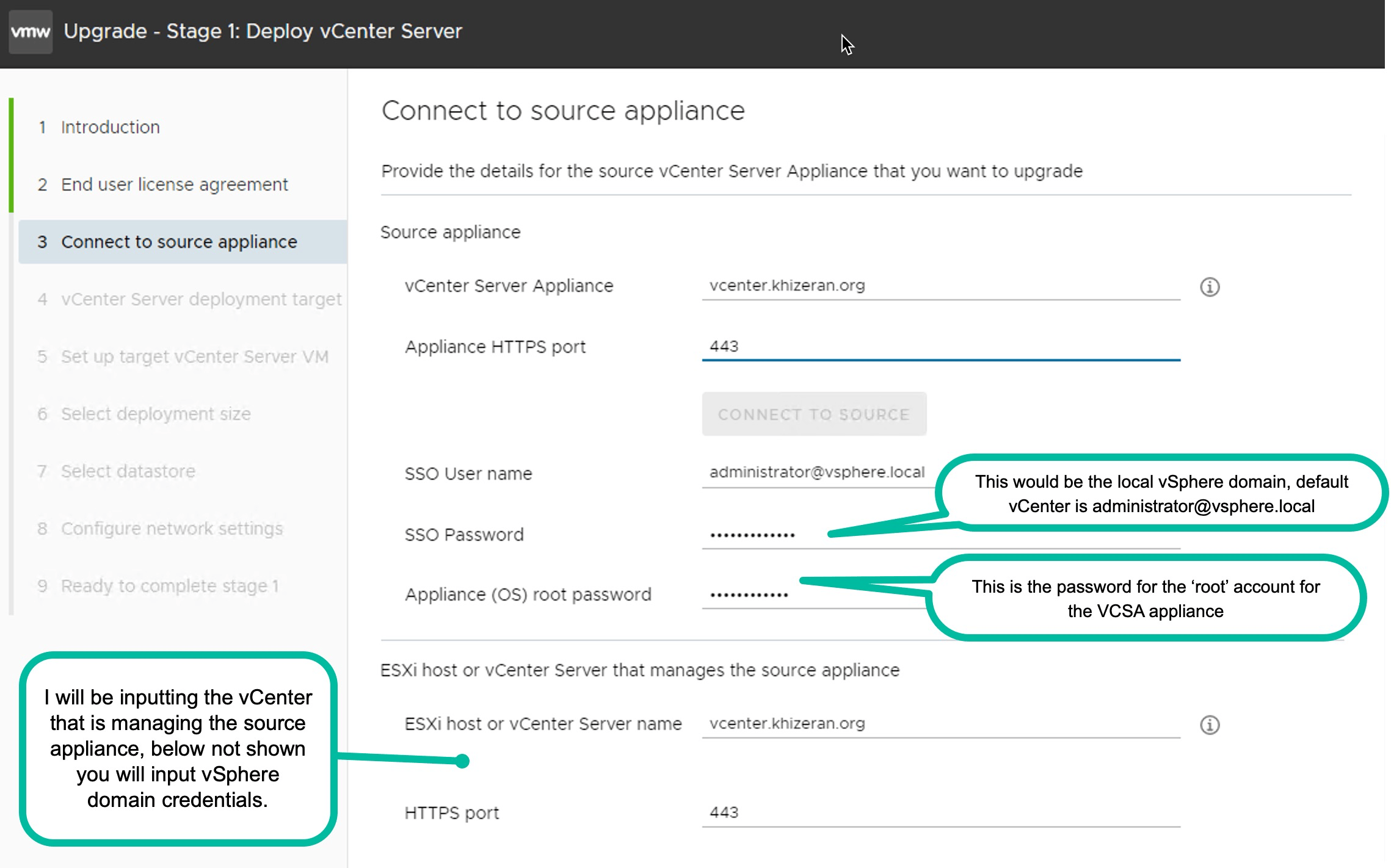Viewport: 1391px width, 868px height.
Task: Open info icon next to vCenter Server Appliance field
Action: 1209,287
